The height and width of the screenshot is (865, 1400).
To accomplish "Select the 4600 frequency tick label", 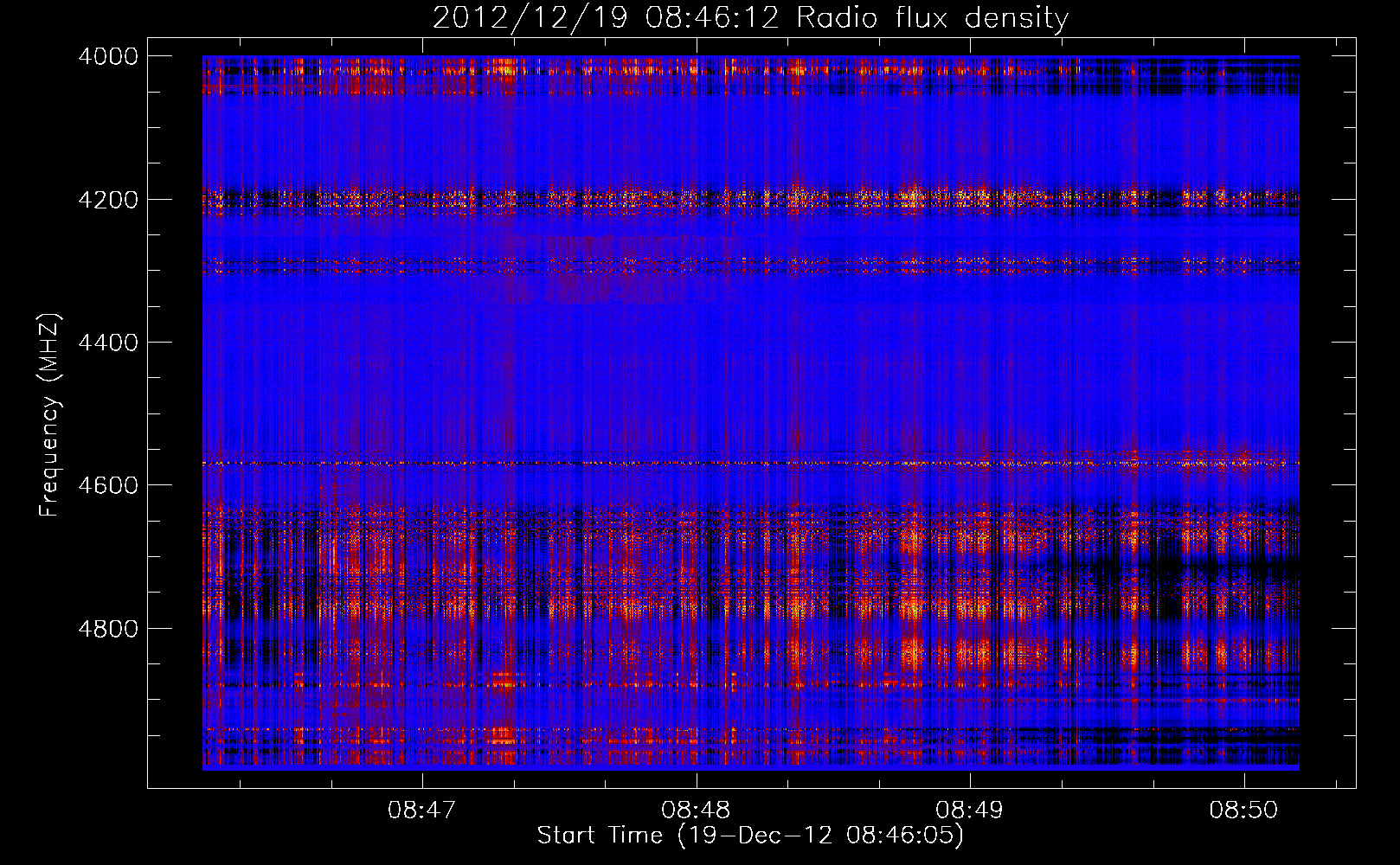I will (108, 485).
